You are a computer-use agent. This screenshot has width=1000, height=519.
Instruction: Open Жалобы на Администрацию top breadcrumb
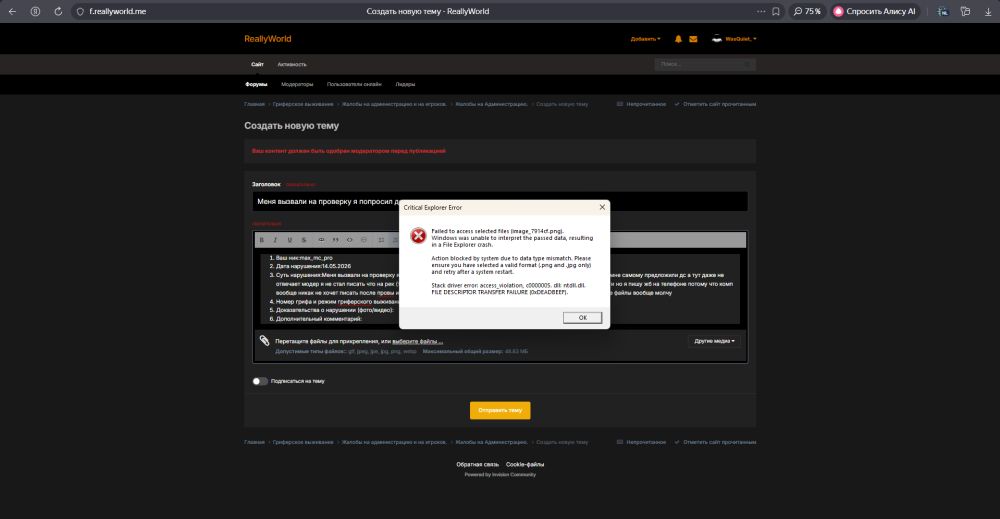[x=492, y=104]
